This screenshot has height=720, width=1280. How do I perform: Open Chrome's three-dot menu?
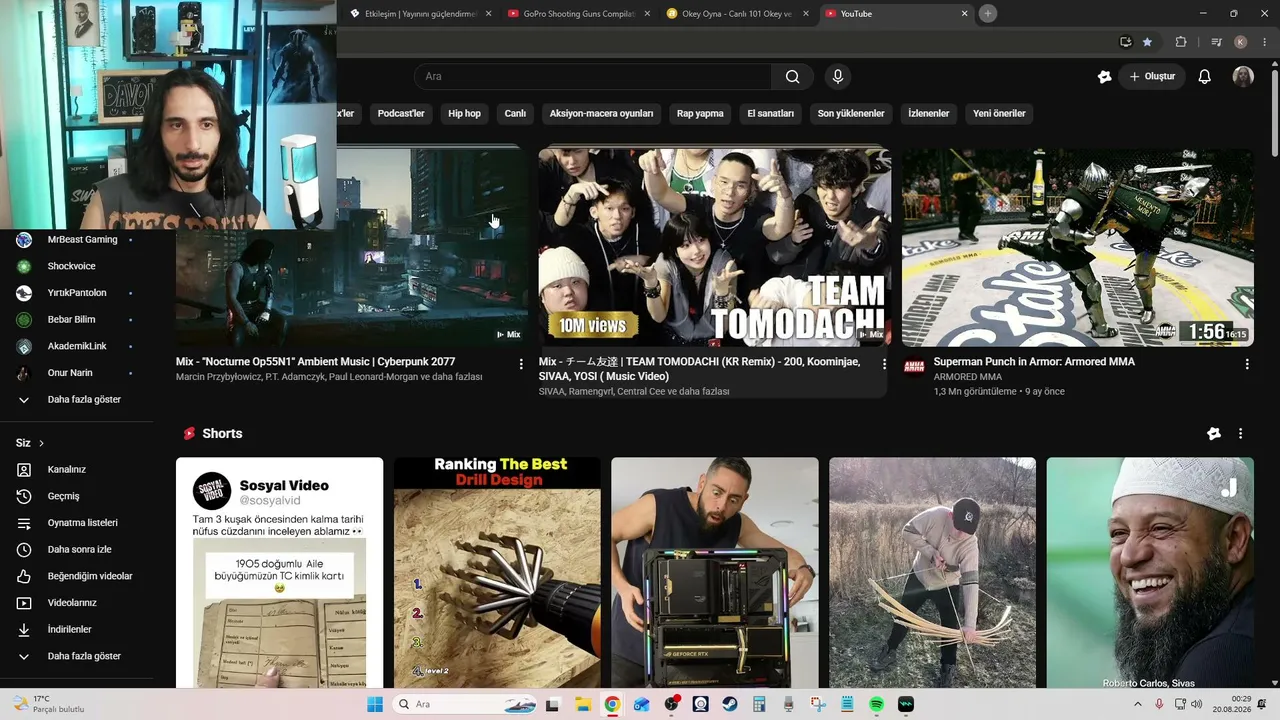click(x=1265, y=42)
